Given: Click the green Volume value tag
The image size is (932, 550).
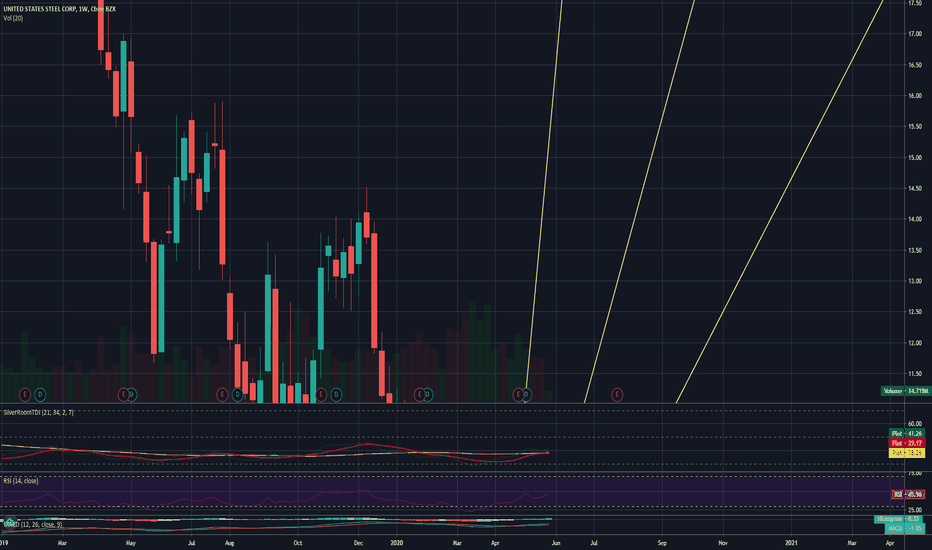Looking at the screenshot, I should pyautogui.click(x=905, y=391).
